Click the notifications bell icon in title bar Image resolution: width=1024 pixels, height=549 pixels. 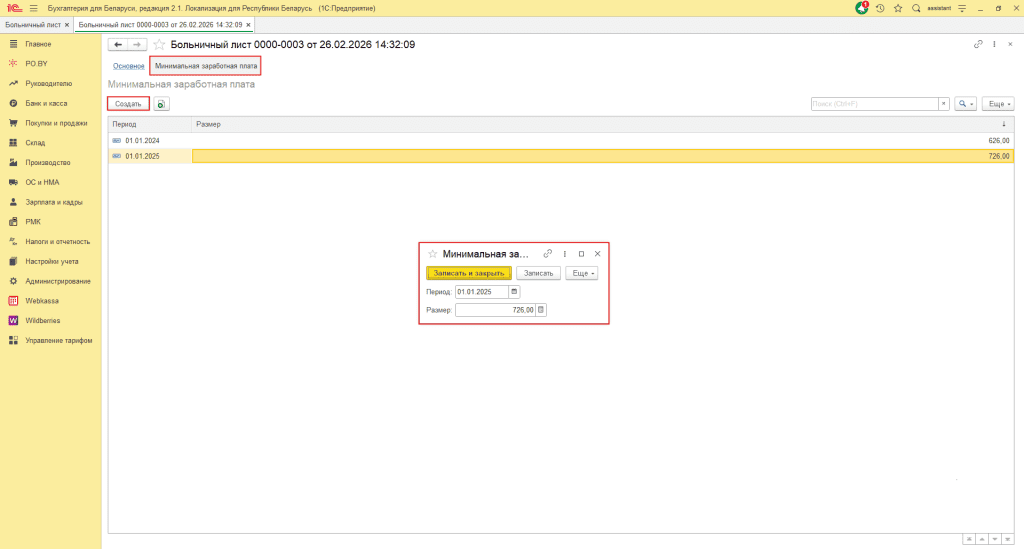click(862, 8)
